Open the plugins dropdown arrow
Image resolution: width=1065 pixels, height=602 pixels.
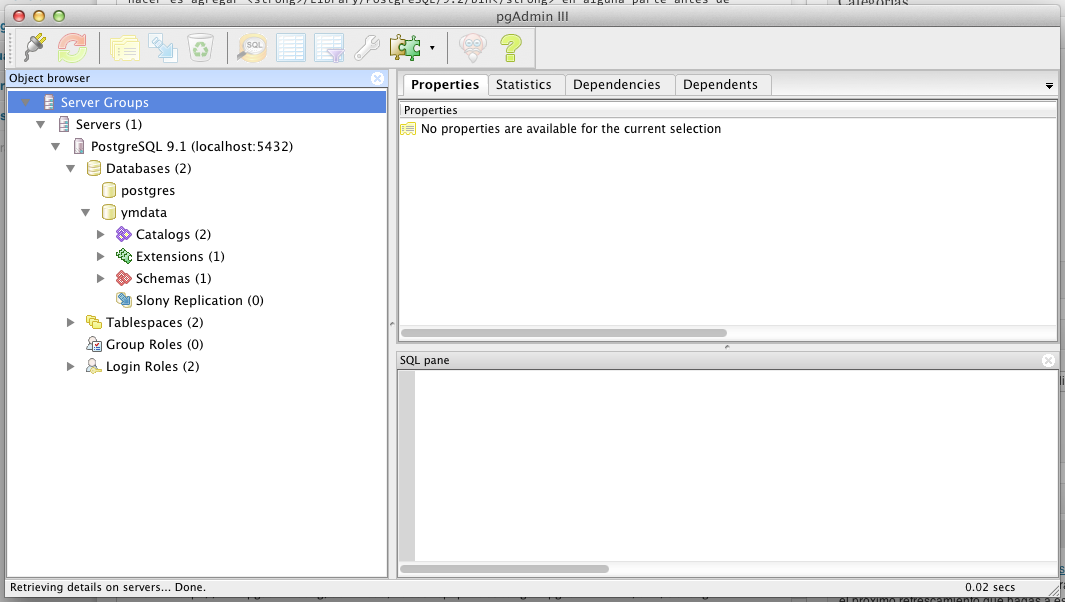coord(432,48)
